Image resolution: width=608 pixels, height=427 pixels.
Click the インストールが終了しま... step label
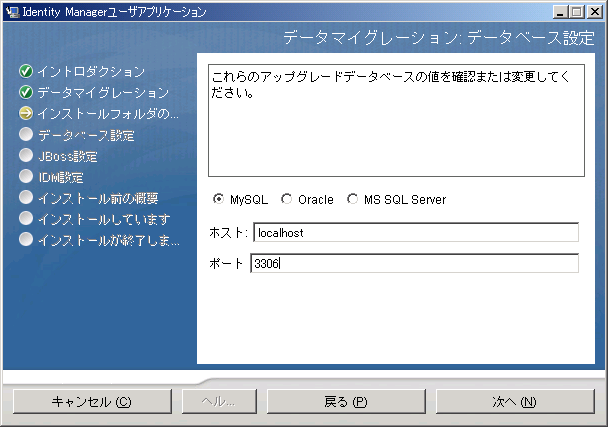[109, 240]
